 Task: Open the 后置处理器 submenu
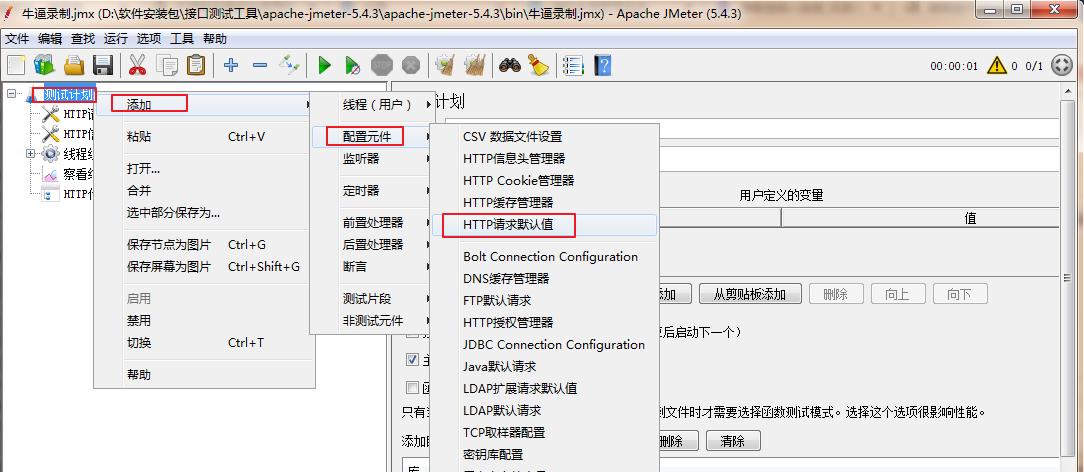pos(371,245)
